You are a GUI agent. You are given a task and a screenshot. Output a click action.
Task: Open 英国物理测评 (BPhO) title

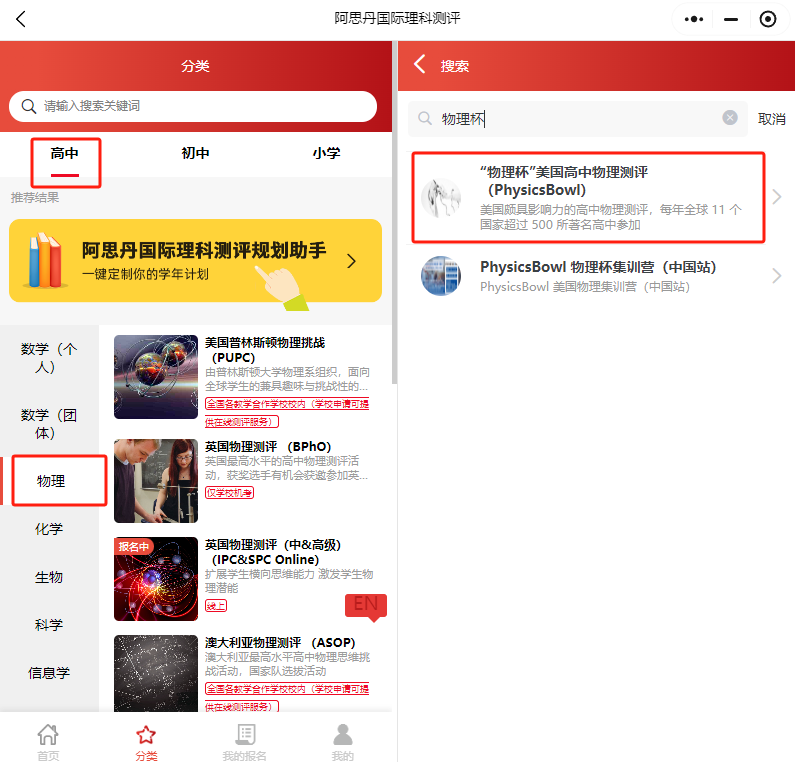268,447
